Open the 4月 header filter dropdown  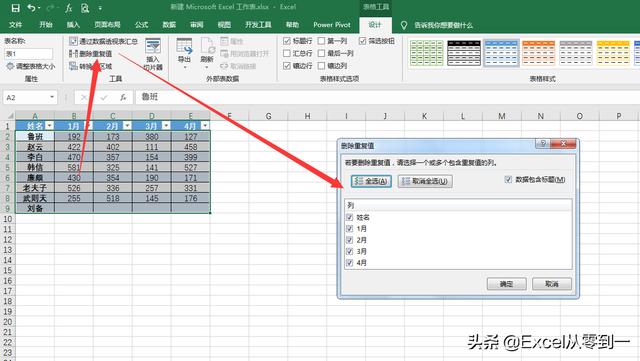point(205,125)
